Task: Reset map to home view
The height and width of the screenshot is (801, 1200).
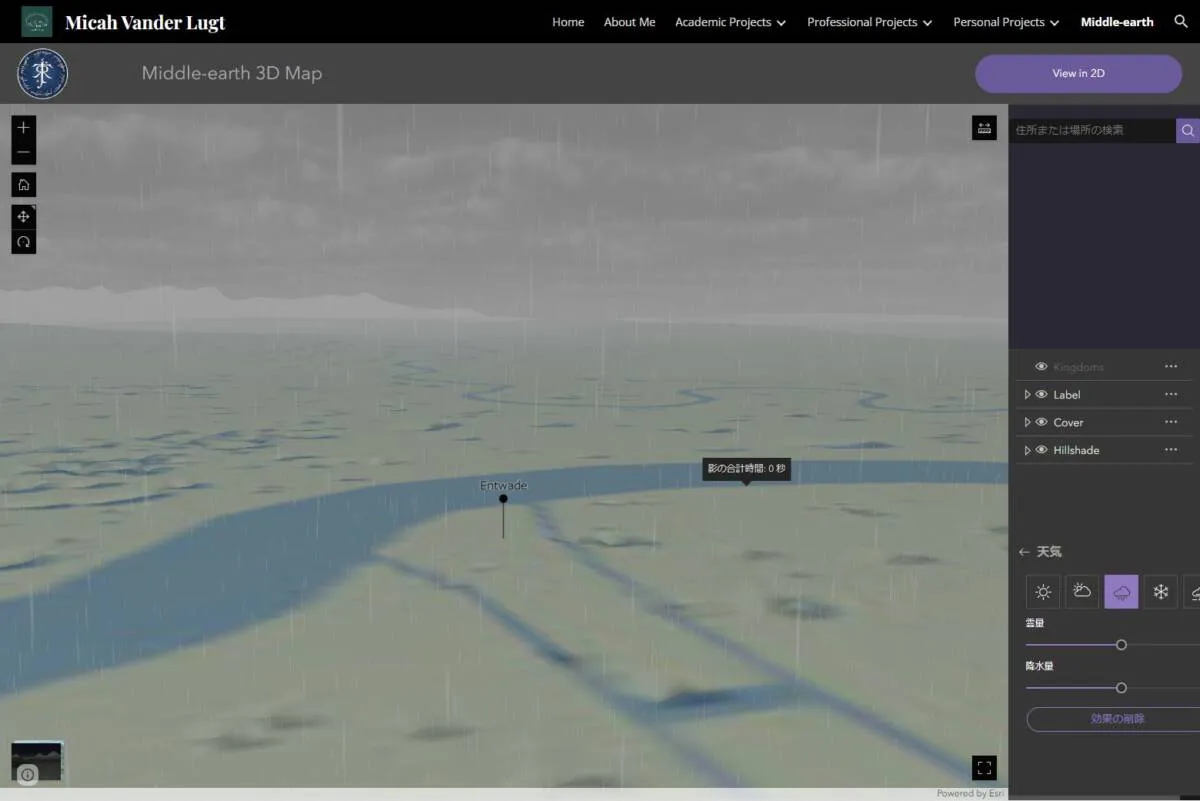Action: 24,185
